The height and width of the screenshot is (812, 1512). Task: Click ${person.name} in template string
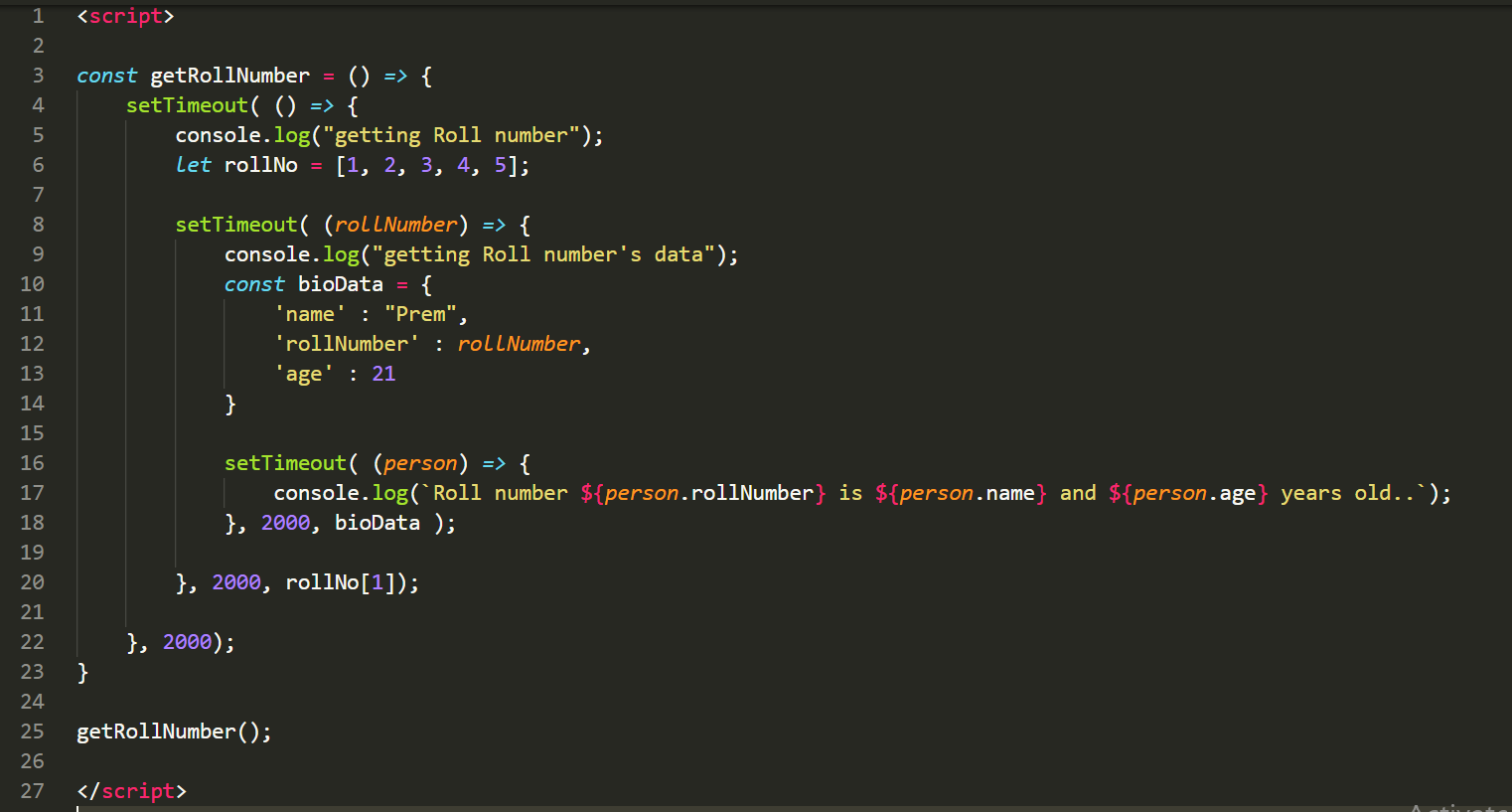(961, 493)
